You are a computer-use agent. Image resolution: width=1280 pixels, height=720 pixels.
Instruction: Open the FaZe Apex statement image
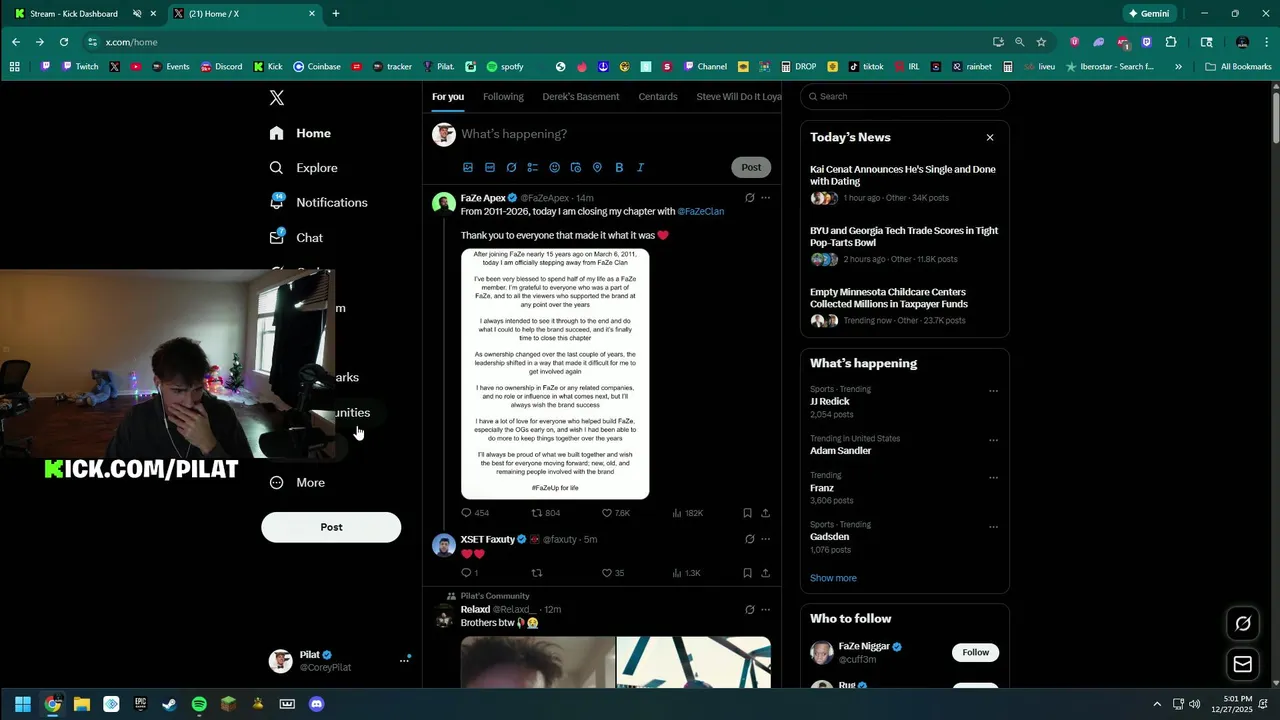pos(555,374)
